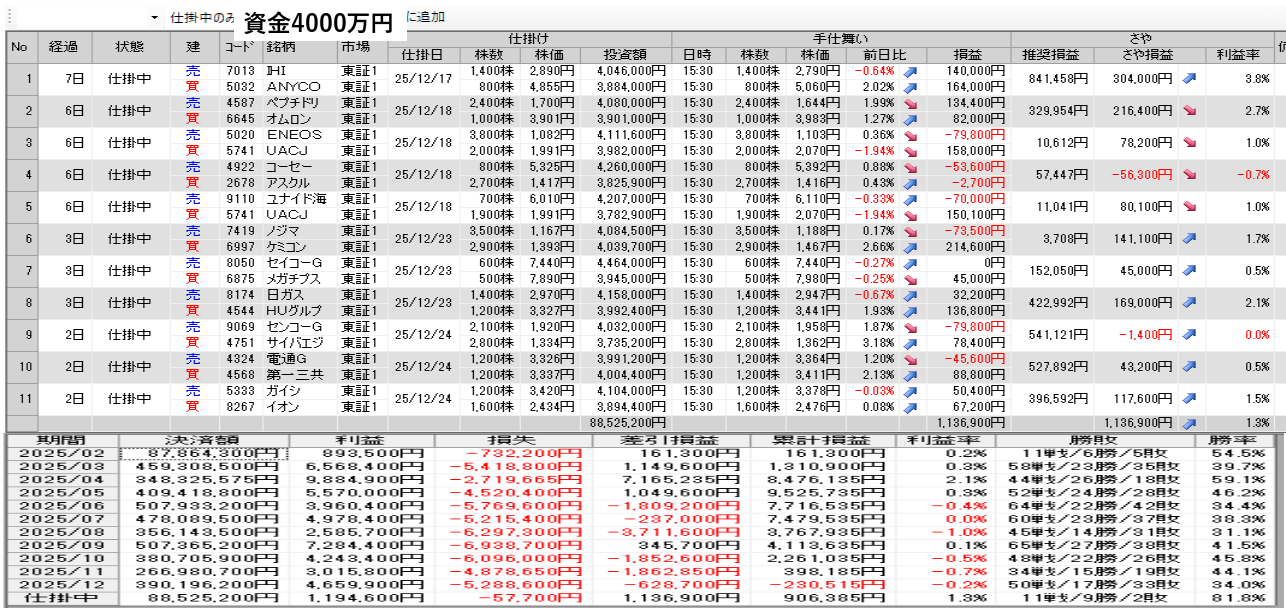1286x608 pixels.
Task: Click the up arrow beside 141,100円 spread profit
Action: [1190, 238]
